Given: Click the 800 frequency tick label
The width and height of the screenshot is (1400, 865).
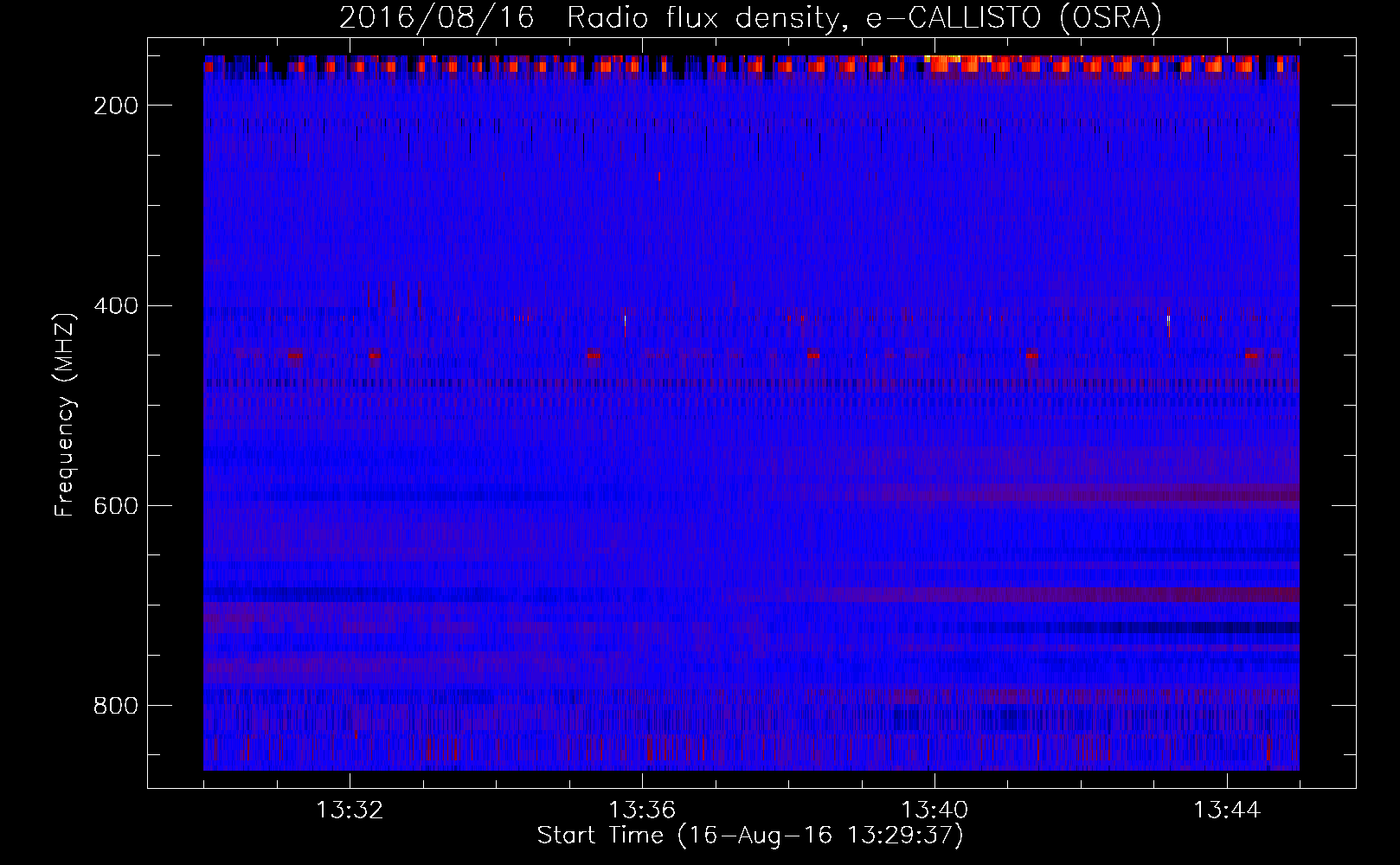Looking at the screenshot, I should [x=116, y=706].
